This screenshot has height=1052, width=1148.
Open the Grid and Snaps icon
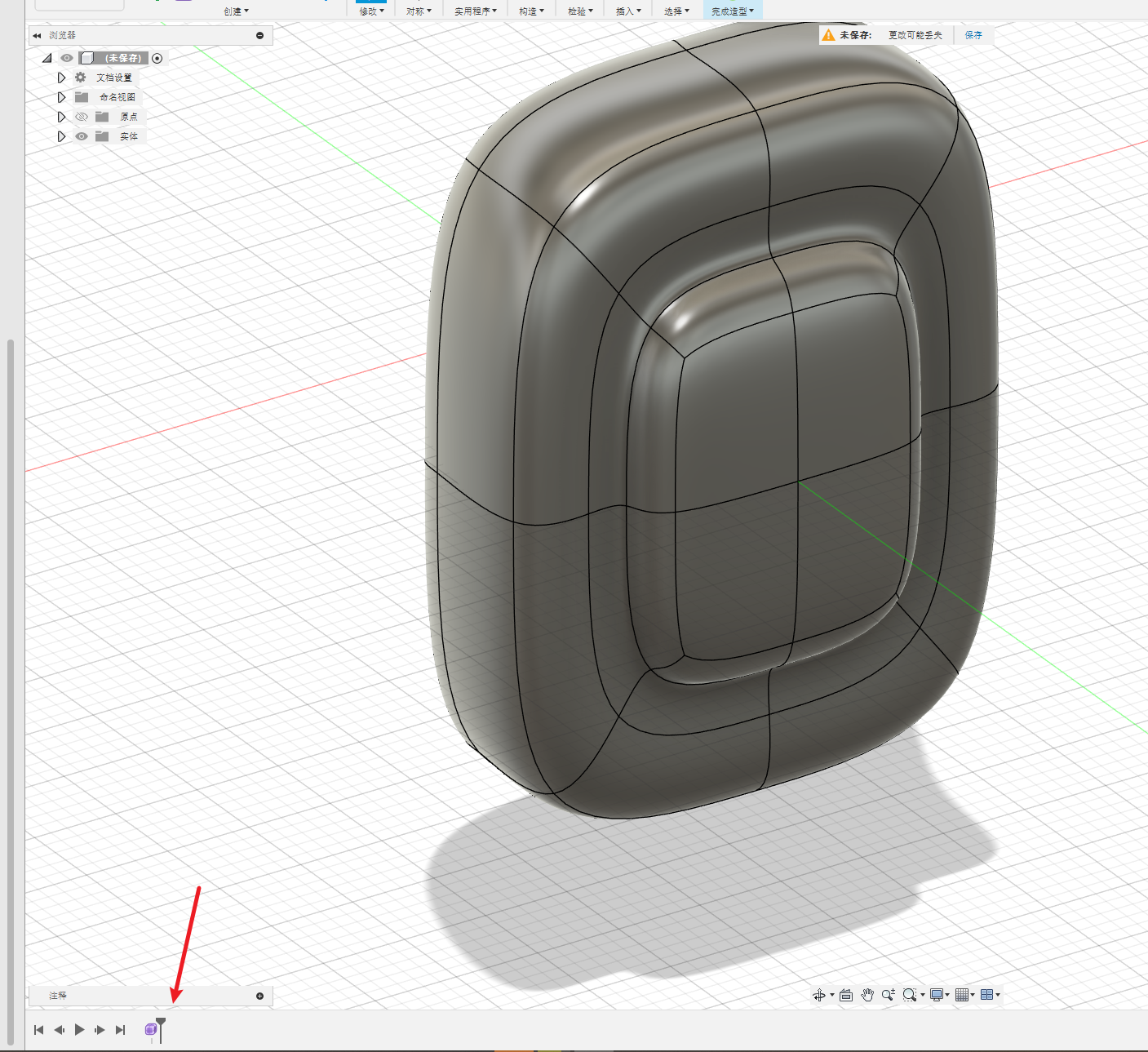pos(962,995)
